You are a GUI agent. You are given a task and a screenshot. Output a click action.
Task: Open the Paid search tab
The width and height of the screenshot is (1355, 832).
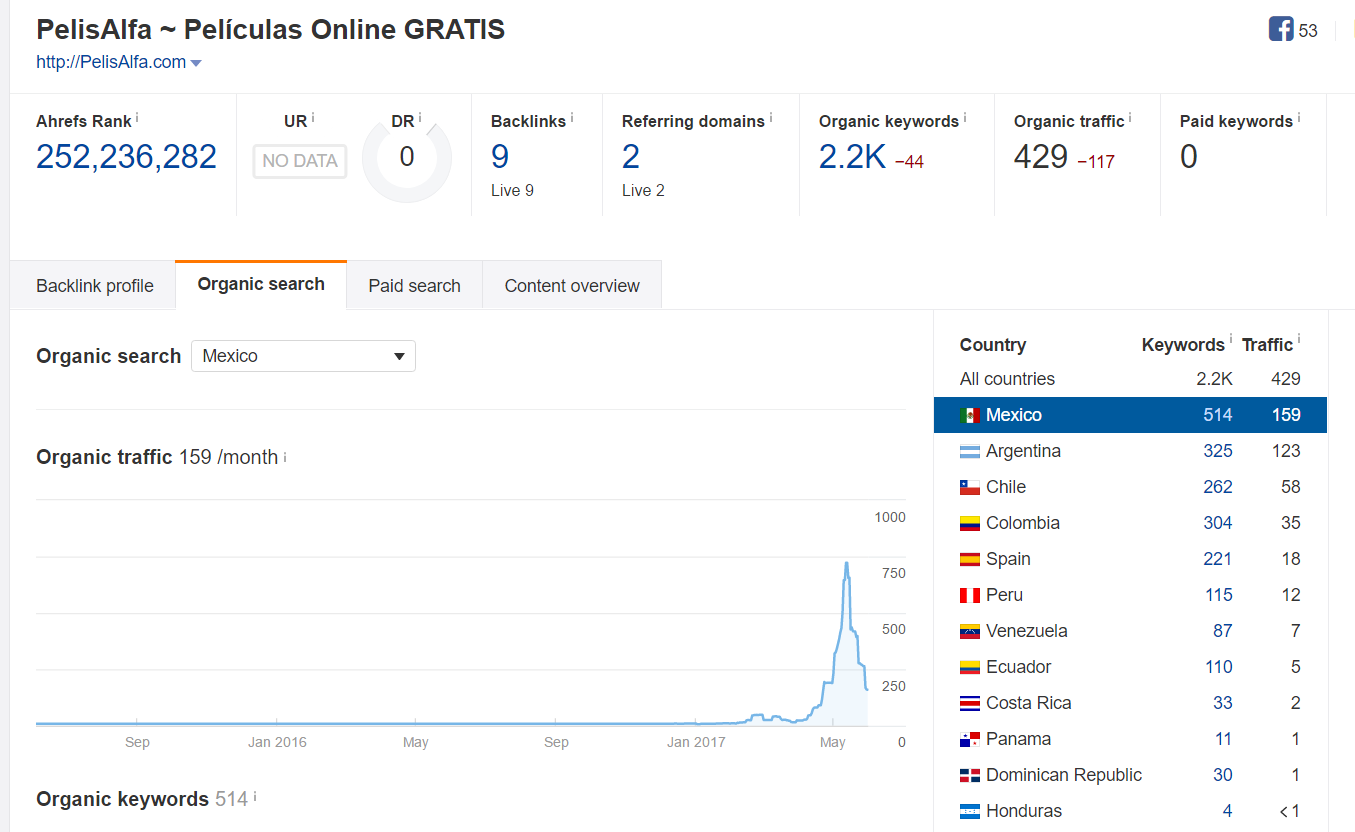(414, 286)
